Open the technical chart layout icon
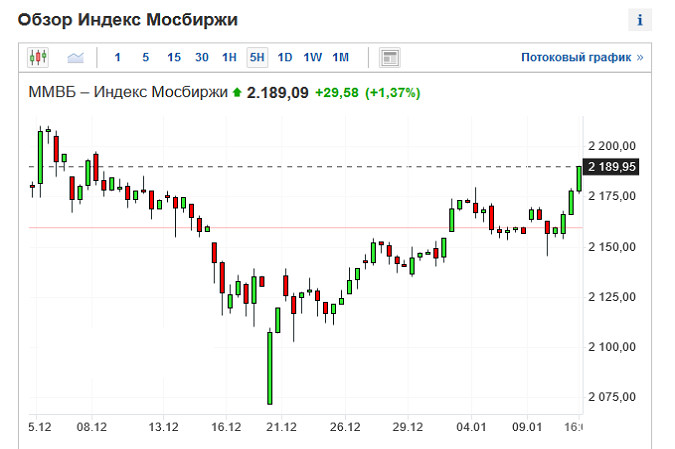 (390, 58)
